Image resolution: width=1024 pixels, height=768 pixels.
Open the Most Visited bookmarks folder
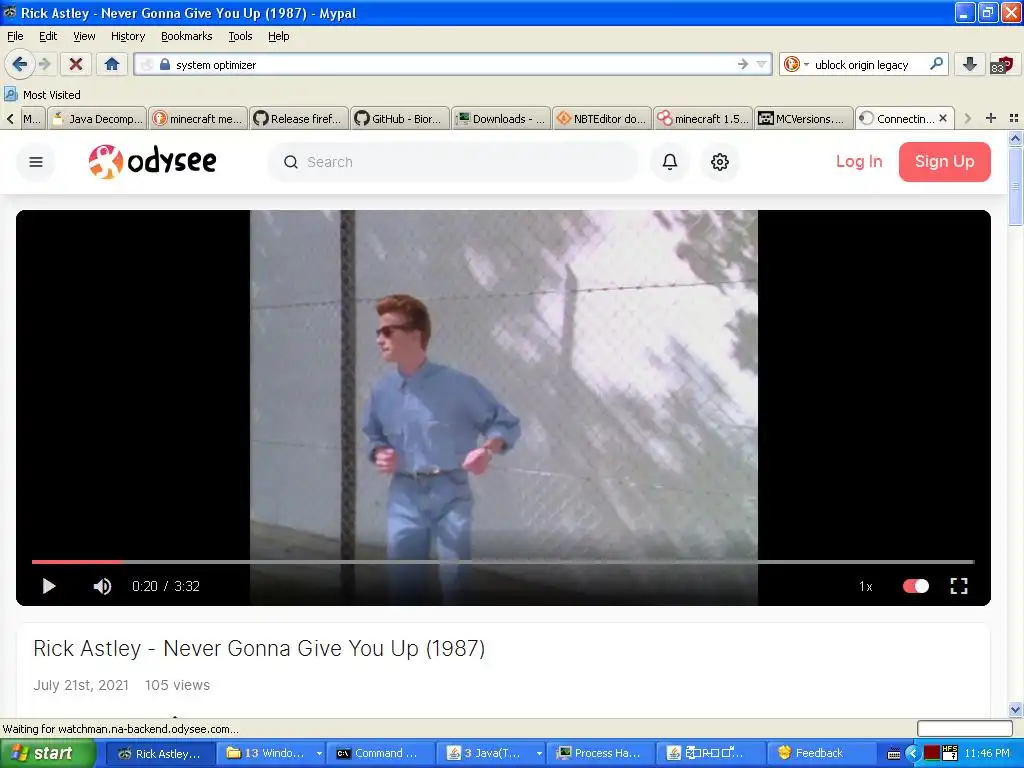[x=43, y=95]
